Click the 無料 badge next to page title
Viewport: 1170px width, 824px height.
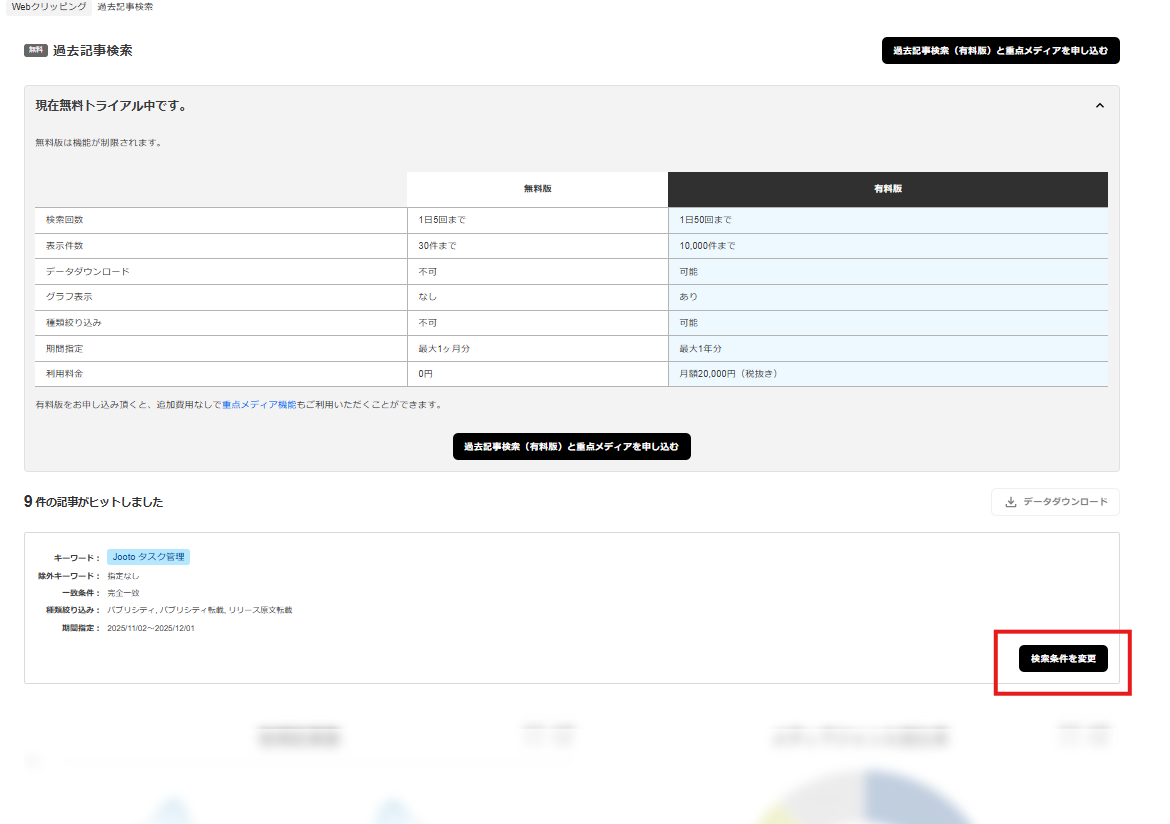click(36, 51)
